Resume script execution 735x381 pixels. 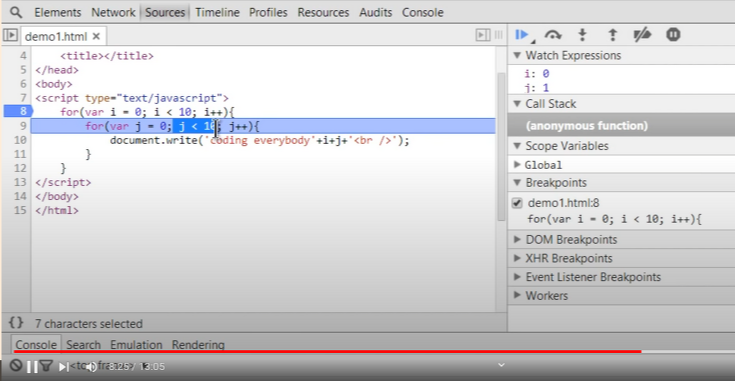click(522, 35)
